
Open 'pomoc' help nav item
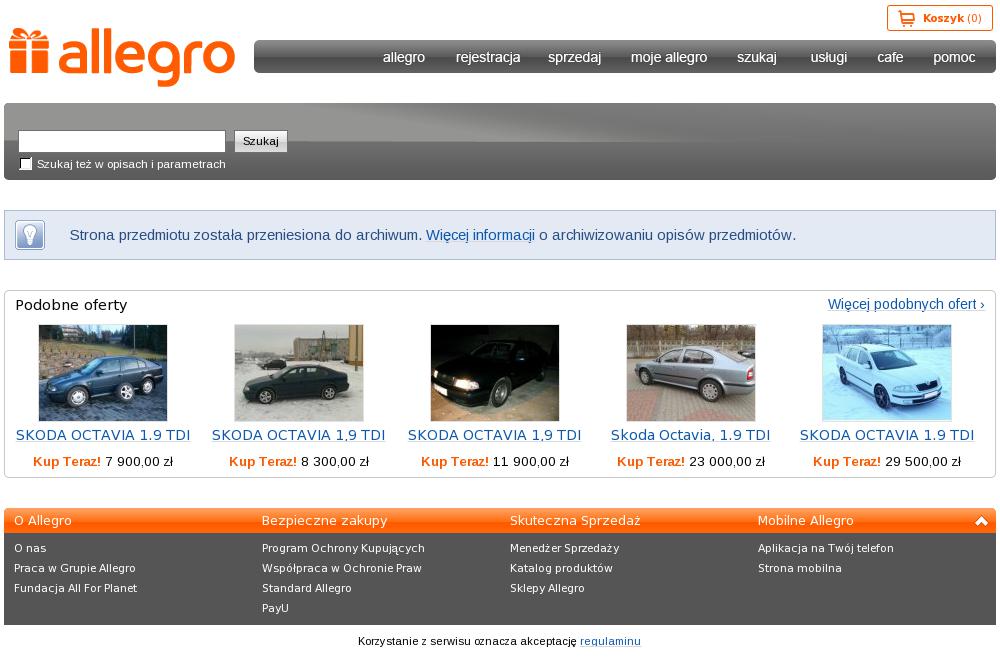click(954, 57)
